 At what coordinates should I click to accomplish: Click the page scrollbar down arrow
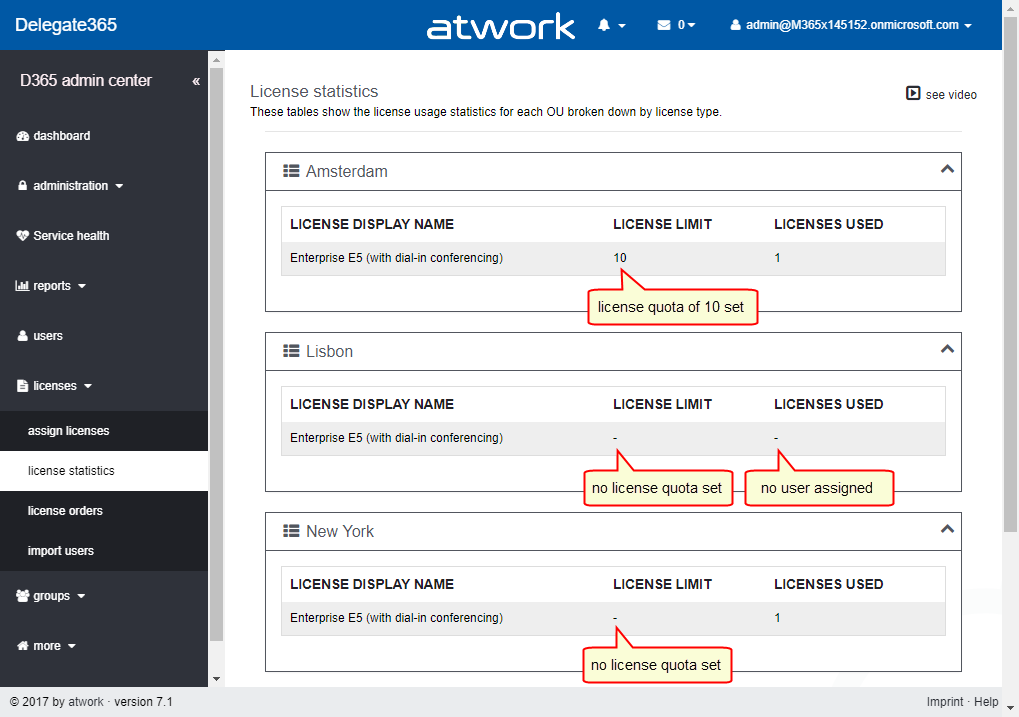(x=1011, y=709)
